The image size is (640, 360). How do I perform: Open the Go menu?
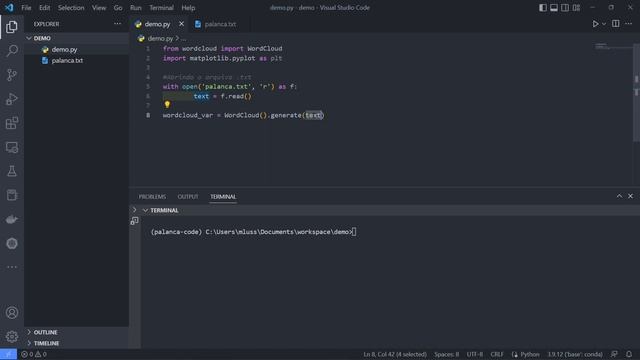click(118, 8)
